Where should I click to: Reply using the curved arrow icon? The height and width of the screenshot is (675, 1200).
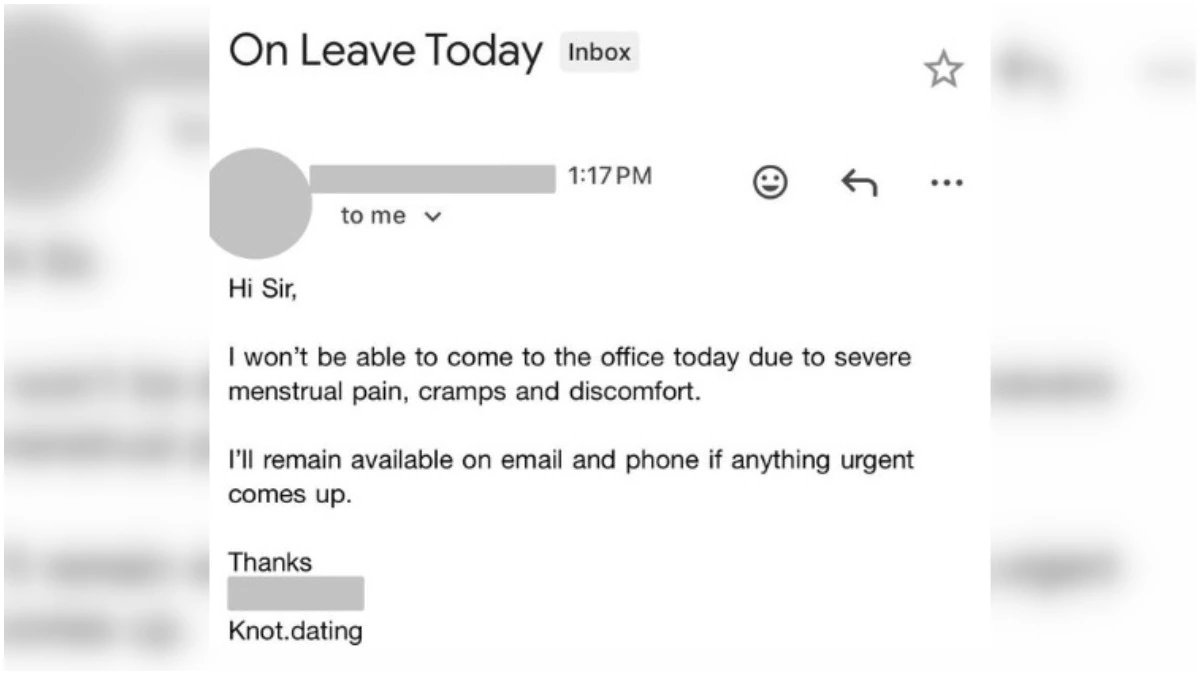tap(858, 182)
